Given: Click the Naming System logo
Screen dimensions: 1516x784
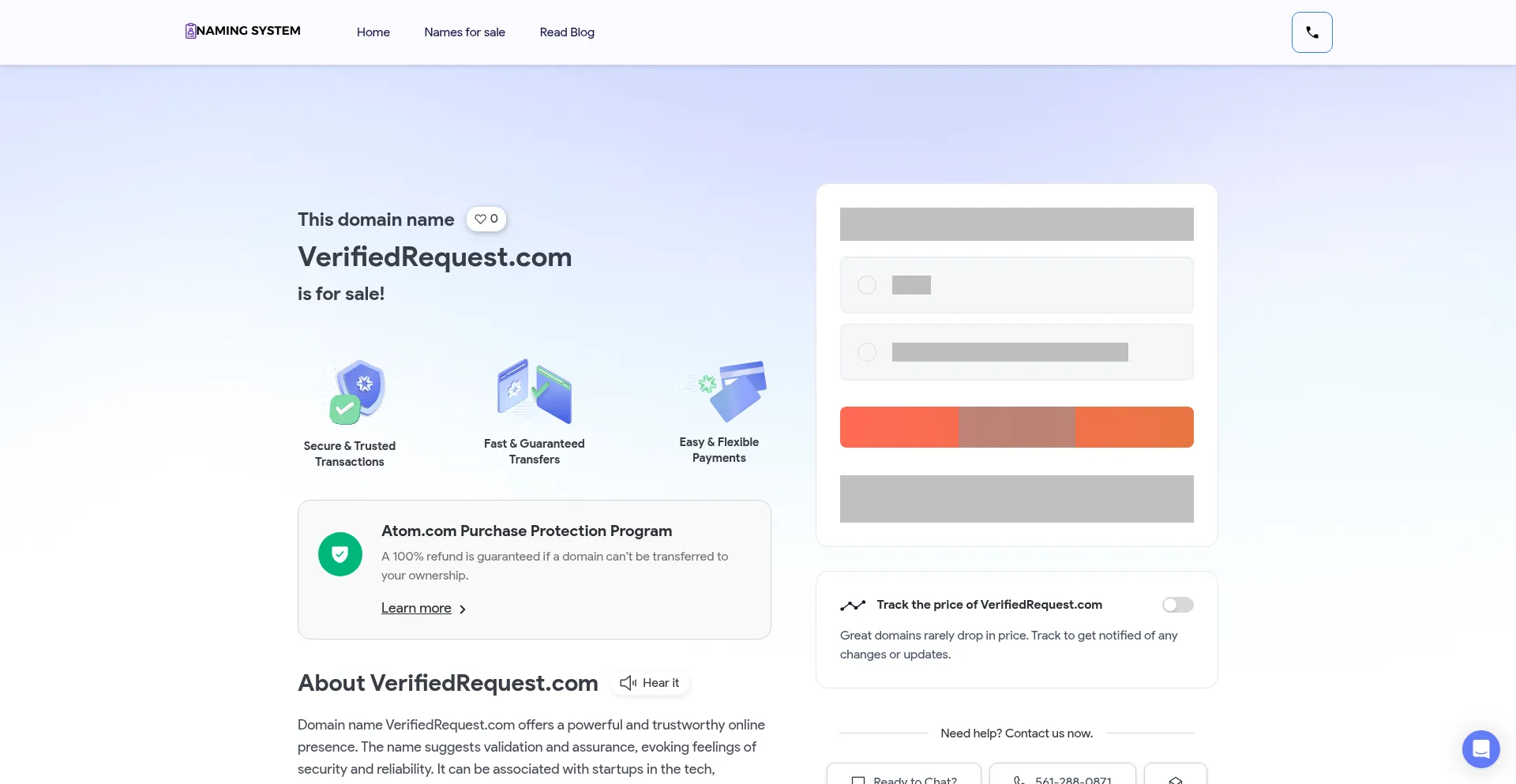Looking at the screenshot, I should pos(242,31).
